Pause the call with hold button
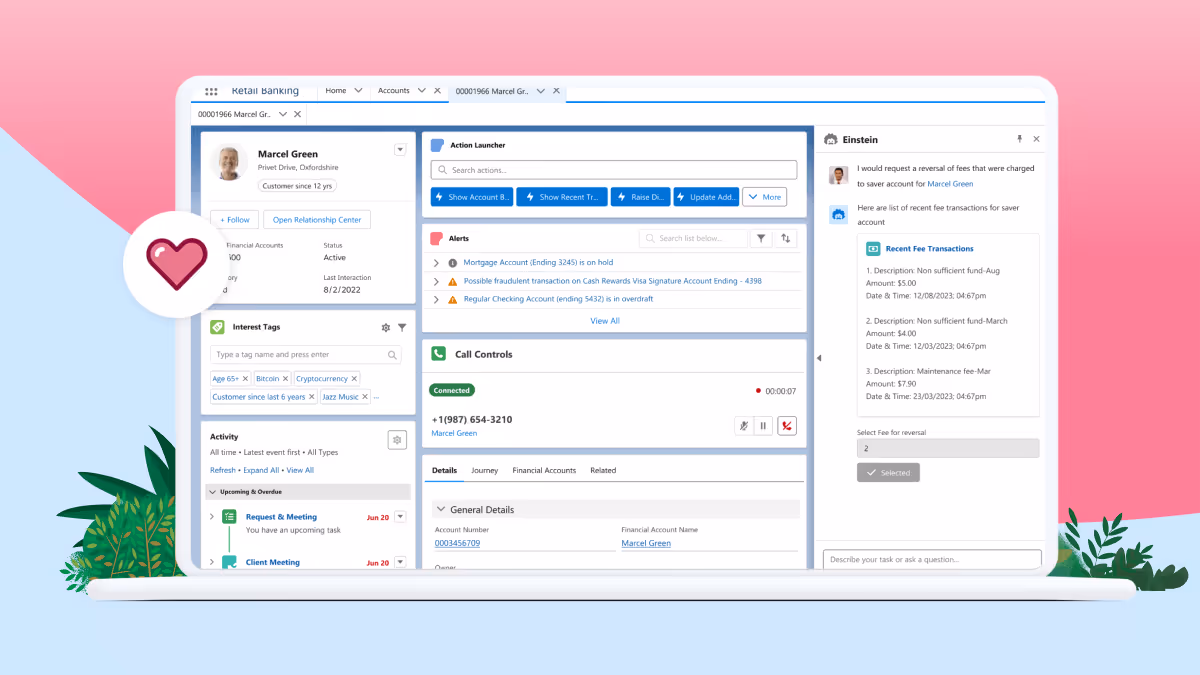1200x675 pixels. (x=764, y=425)
